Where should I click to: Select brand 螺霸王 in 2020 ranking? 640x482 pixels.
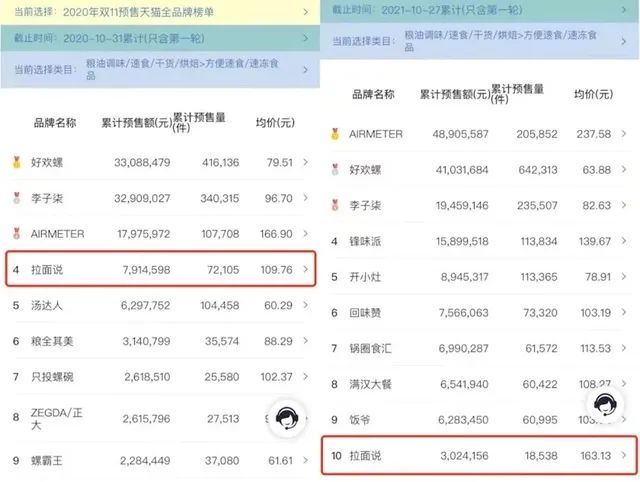tap(47, 461)
